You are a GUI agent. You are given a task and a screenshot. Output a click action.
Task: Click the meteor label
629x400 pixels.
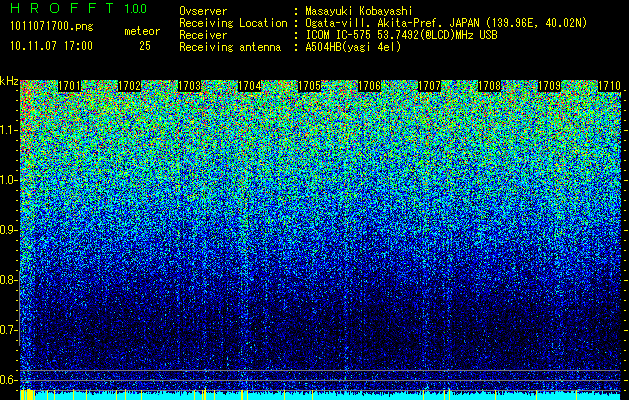tap(142, 31)
